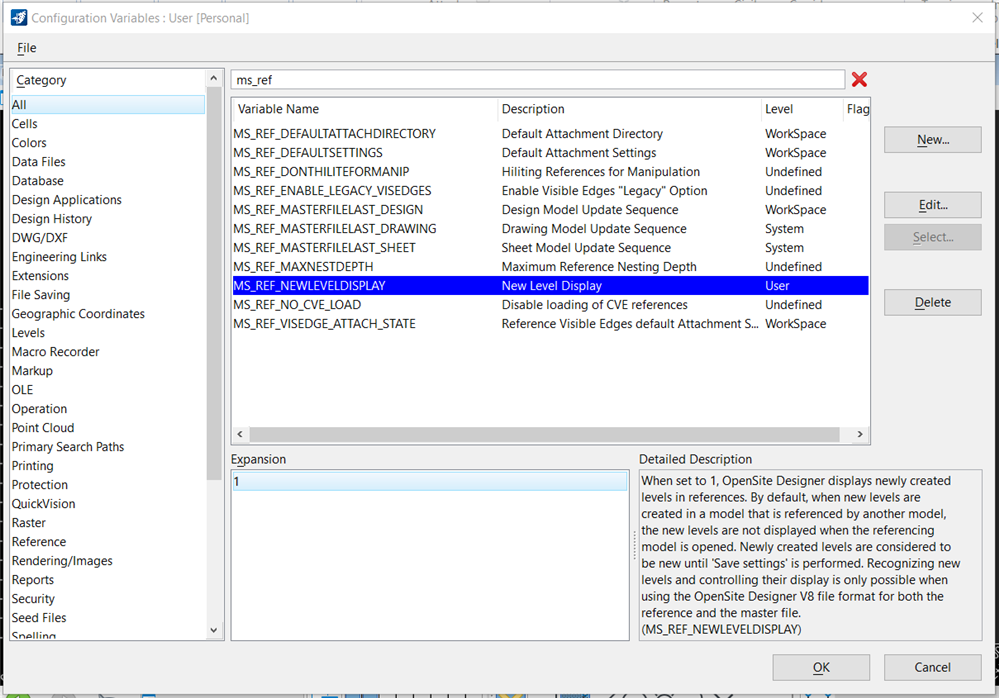Click the Flag column header
Image resolution: width=999 pixels, height=698 pixels.
tap(856, 109)
